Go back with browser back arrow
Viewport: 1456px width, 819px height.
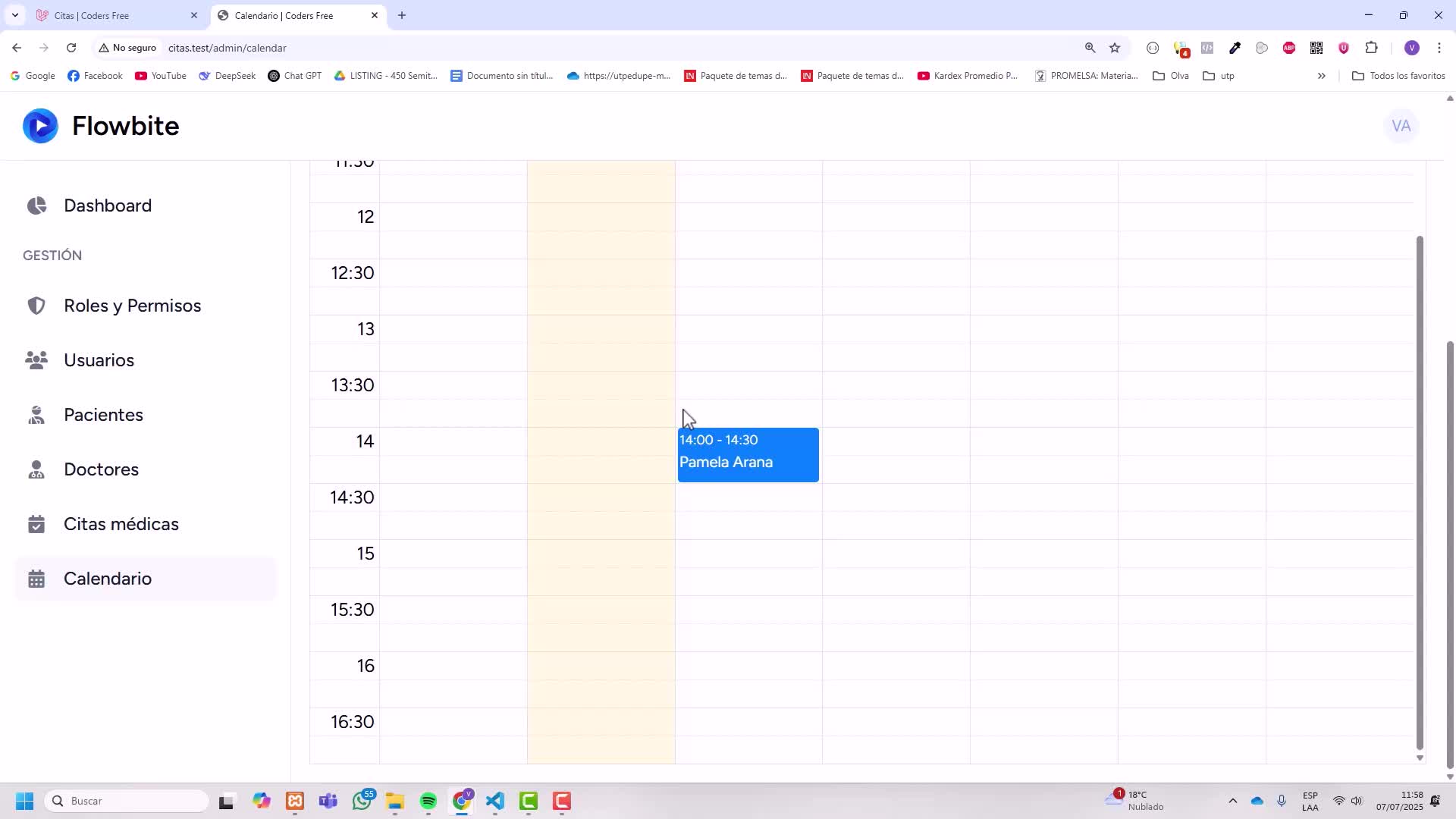tap(17, 48)
